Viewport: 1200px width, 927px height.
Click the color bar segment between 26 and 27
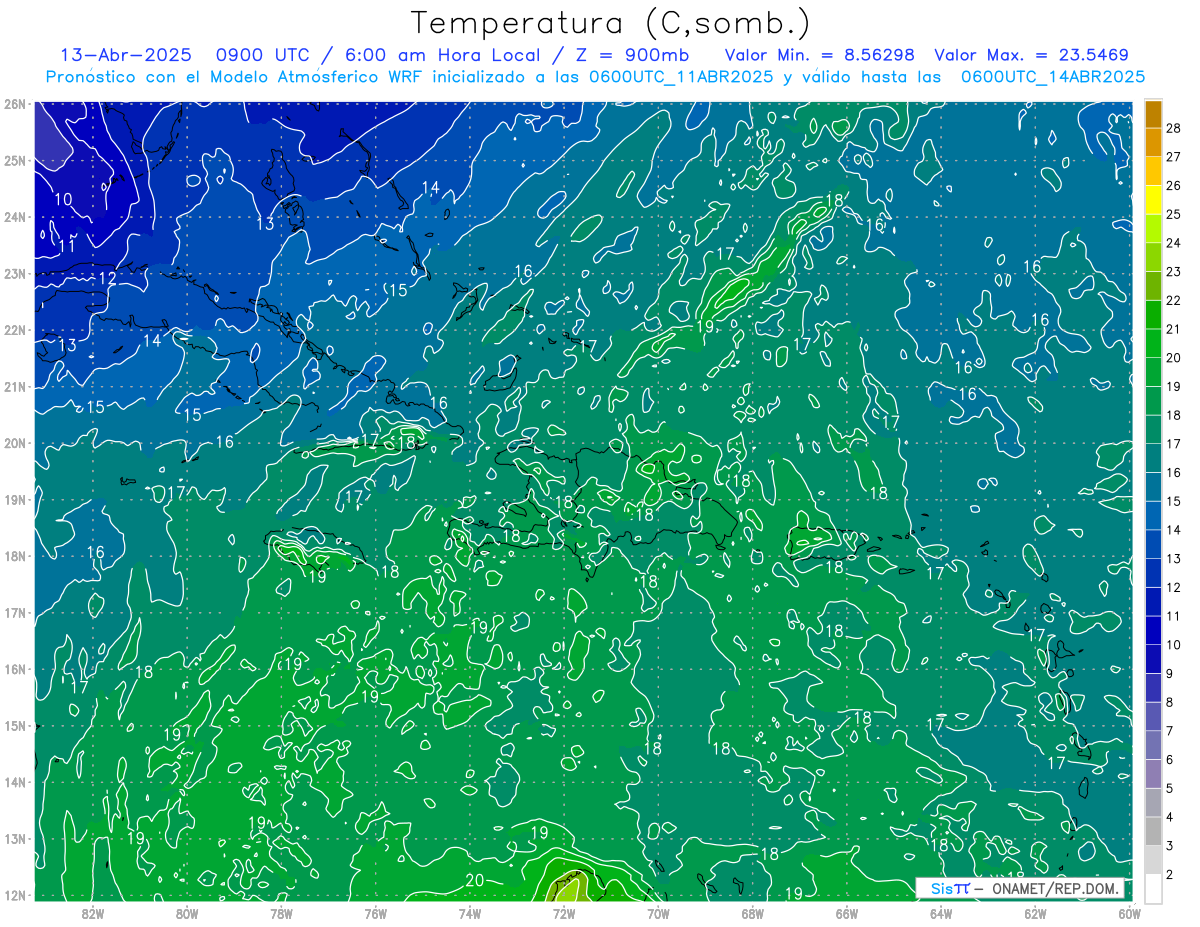pyautogui.click(x=1153, y=171)
